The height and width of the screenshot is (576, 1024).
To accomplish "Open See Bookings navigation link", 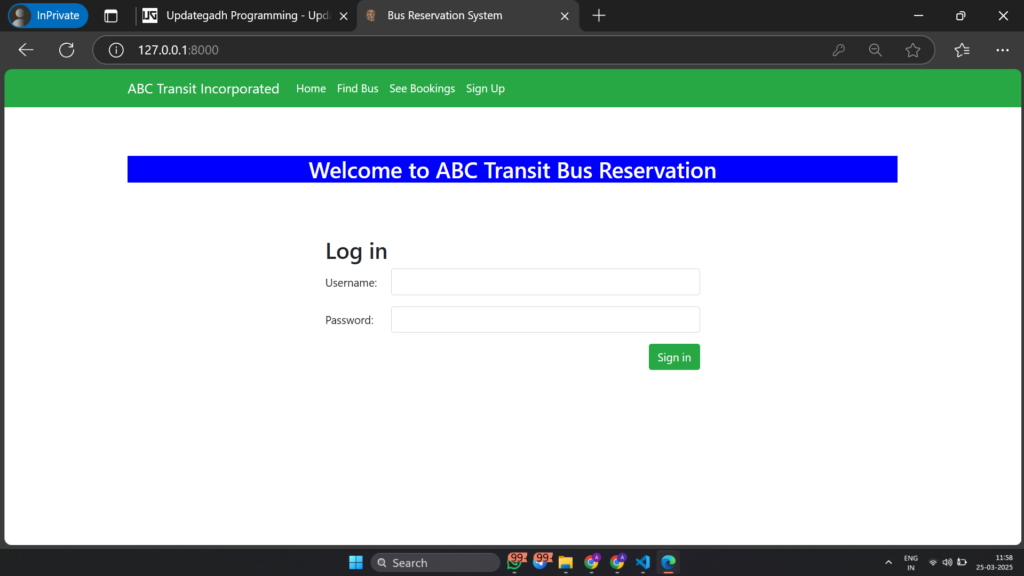I will coord(422,89).
